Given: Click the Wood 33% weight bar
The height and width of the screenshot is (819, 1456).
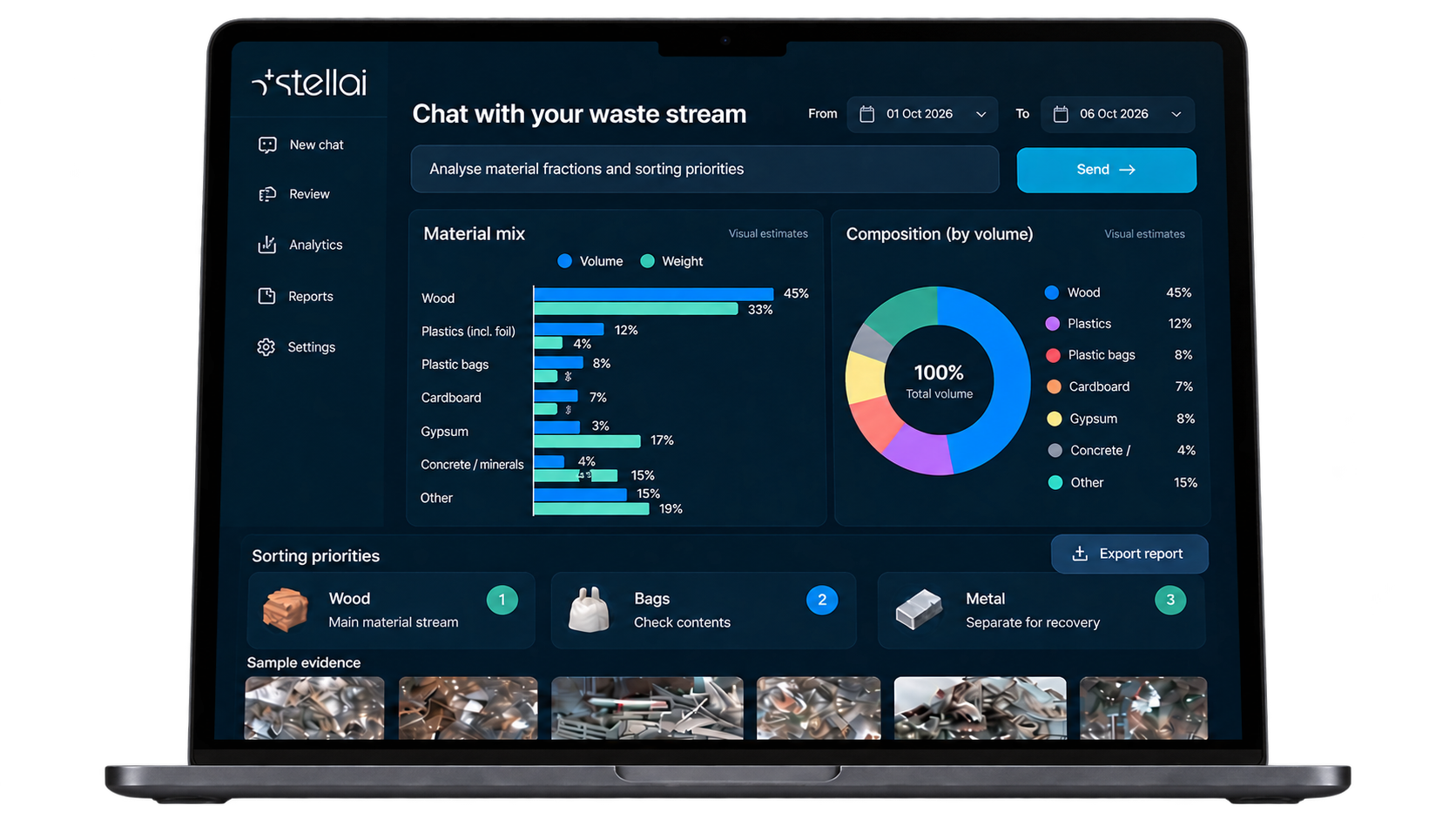Looking at the screenshot, I should point(636,309).
